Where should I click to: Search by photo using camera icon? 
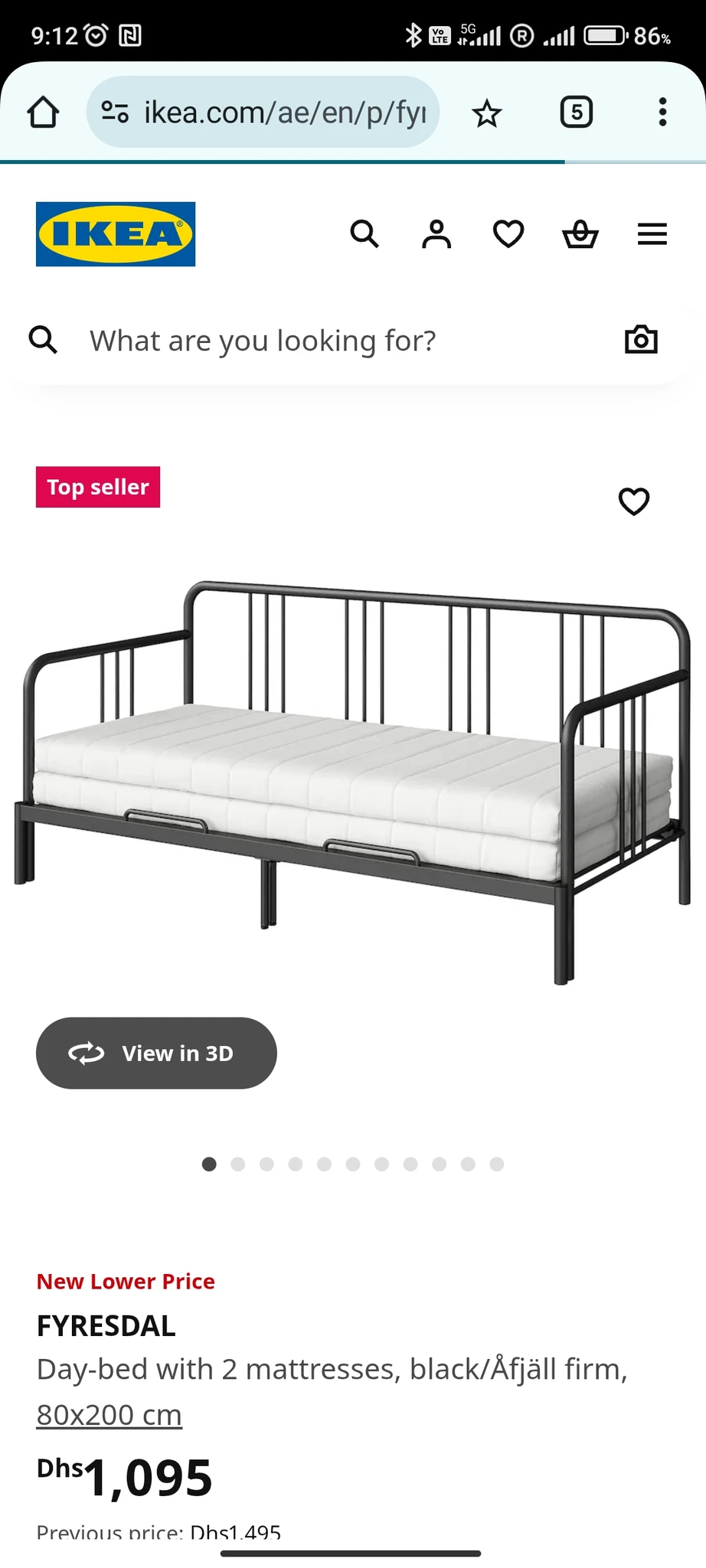pos(641,339)
